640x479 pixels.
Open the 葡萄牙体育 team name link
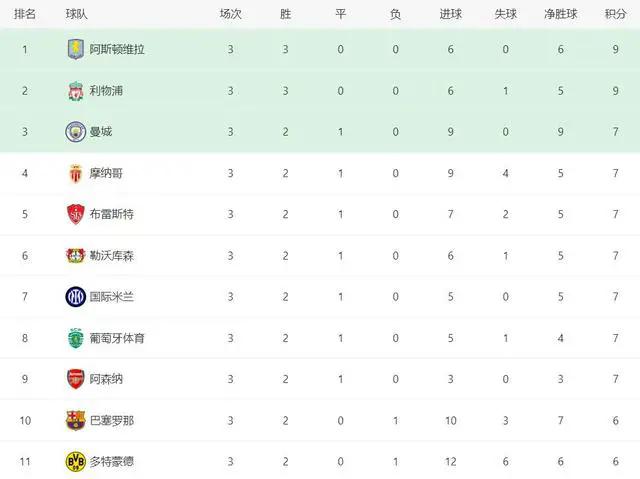(117, 338)
